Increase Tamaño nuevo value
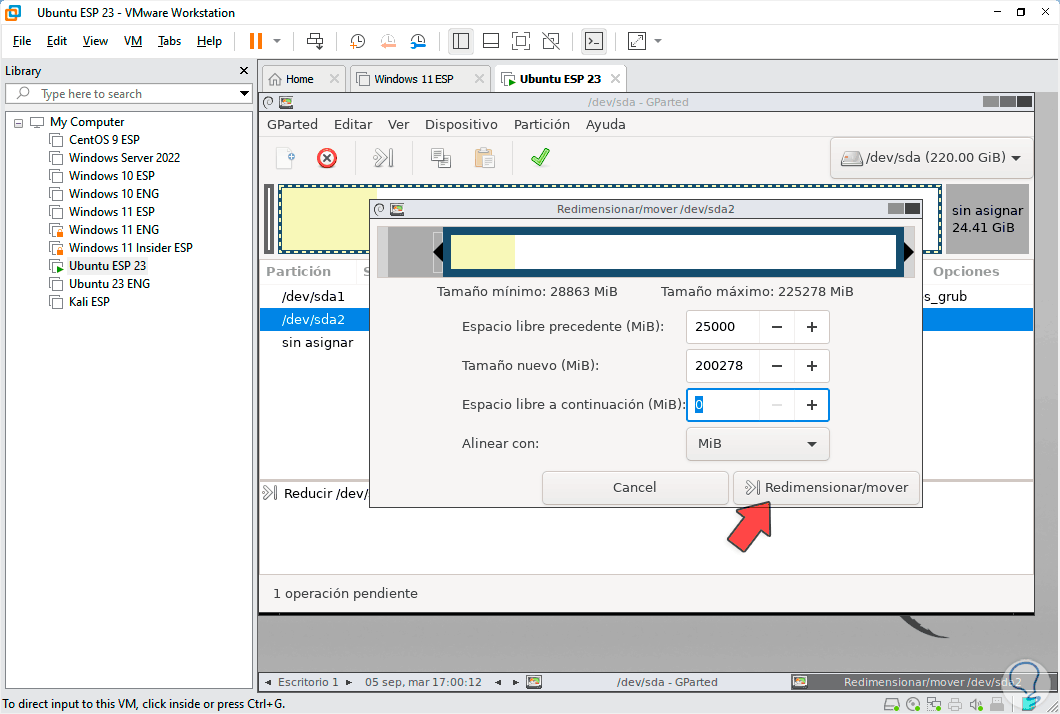The width and height of the screenshot is (1060, 714). tap(812, 366)
